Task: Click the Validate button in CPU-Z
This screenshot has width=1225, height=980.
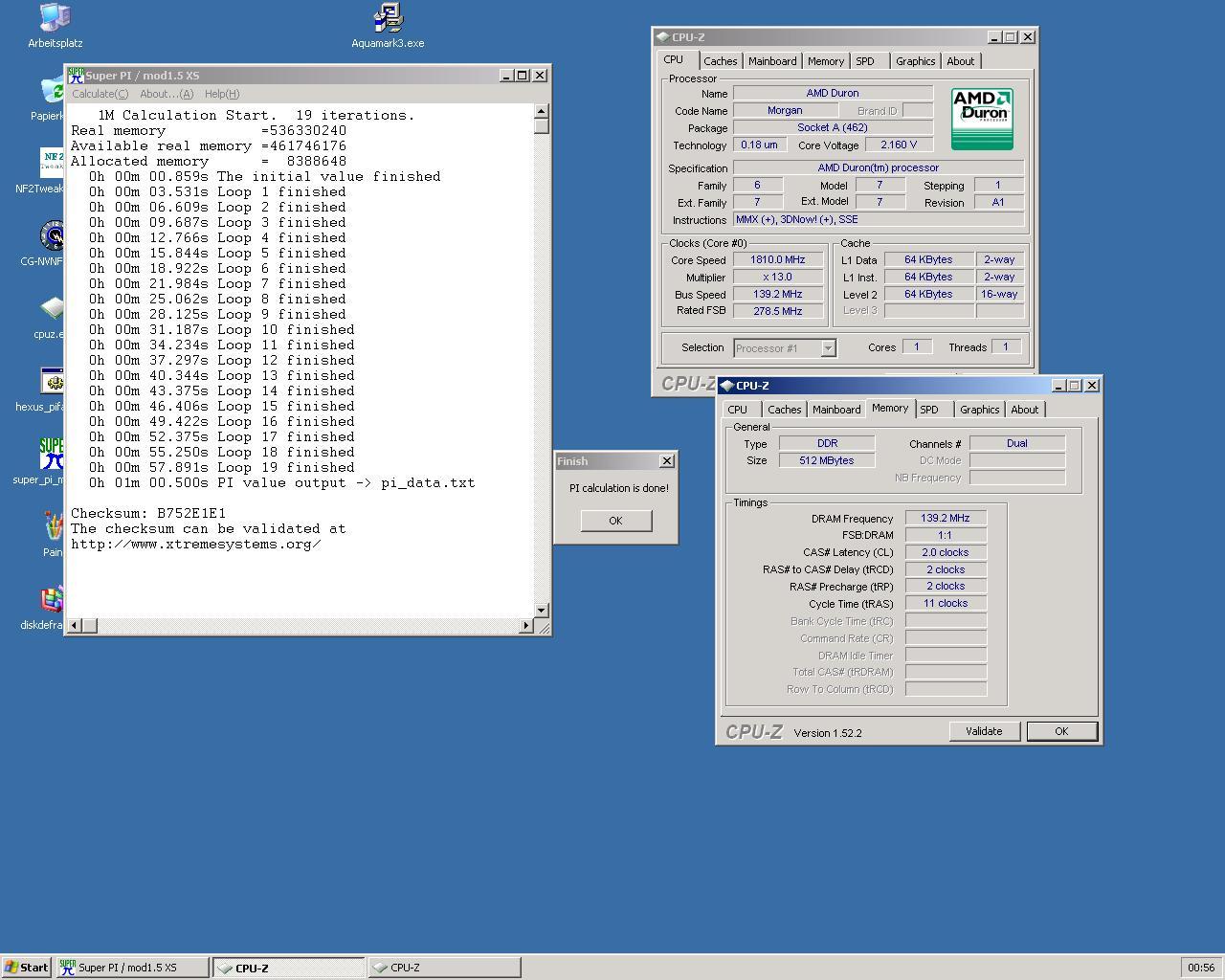Action: pyautogui.click(x=984, y=731)
